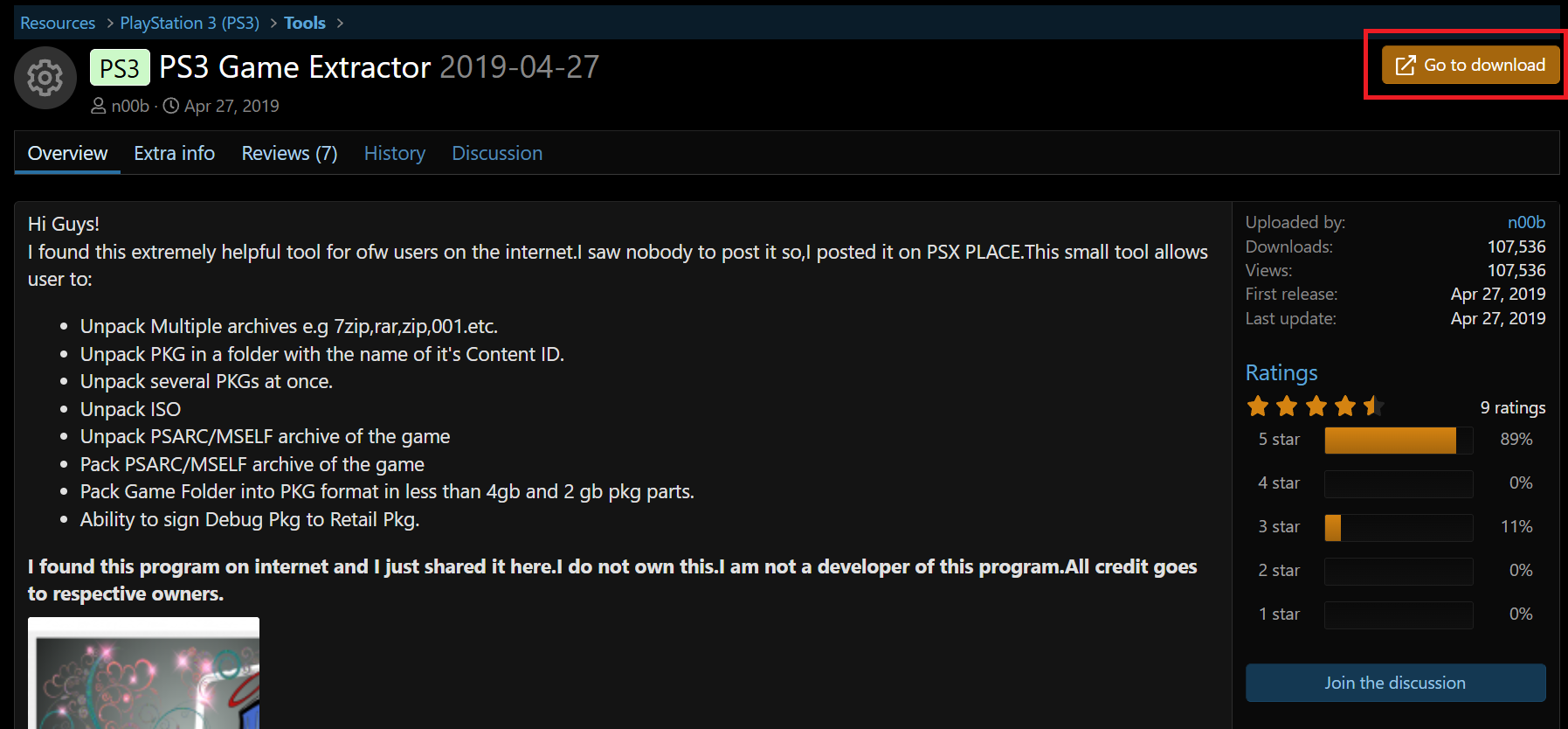This screenshot has height=729, width=1568.
Task: Open the screenshot thumbnail image
Action: tap(143, 673)
